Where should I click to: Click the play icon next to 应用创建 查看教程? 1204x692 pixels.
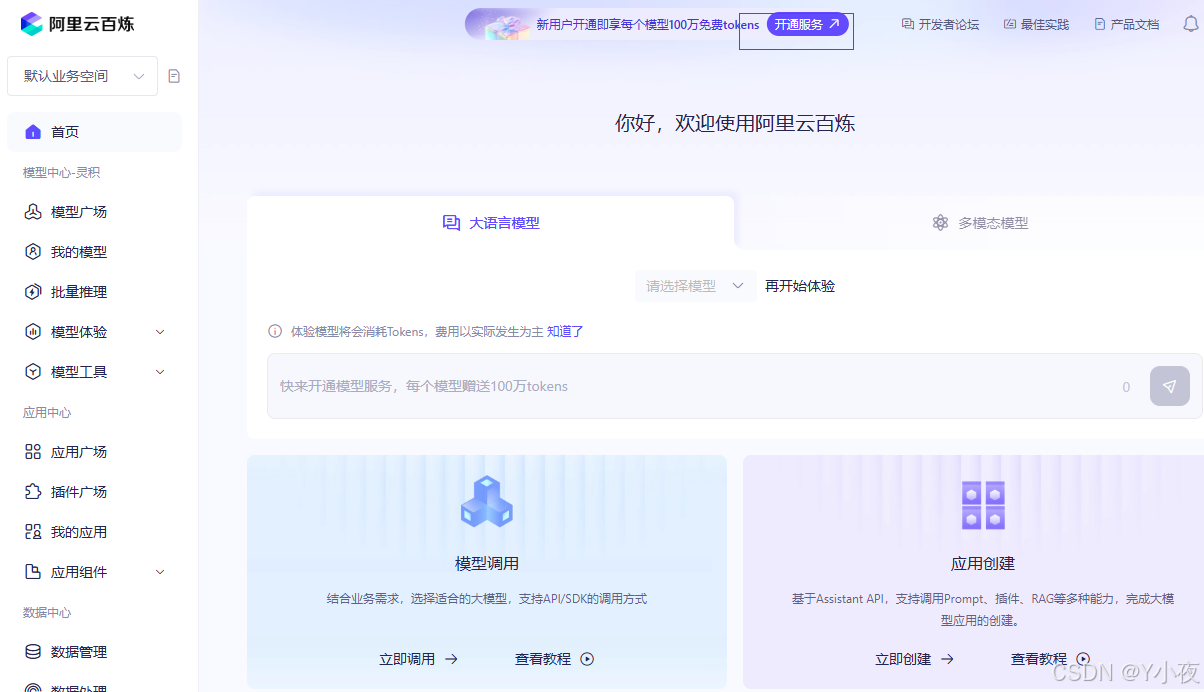click(x=1083, y=659)
